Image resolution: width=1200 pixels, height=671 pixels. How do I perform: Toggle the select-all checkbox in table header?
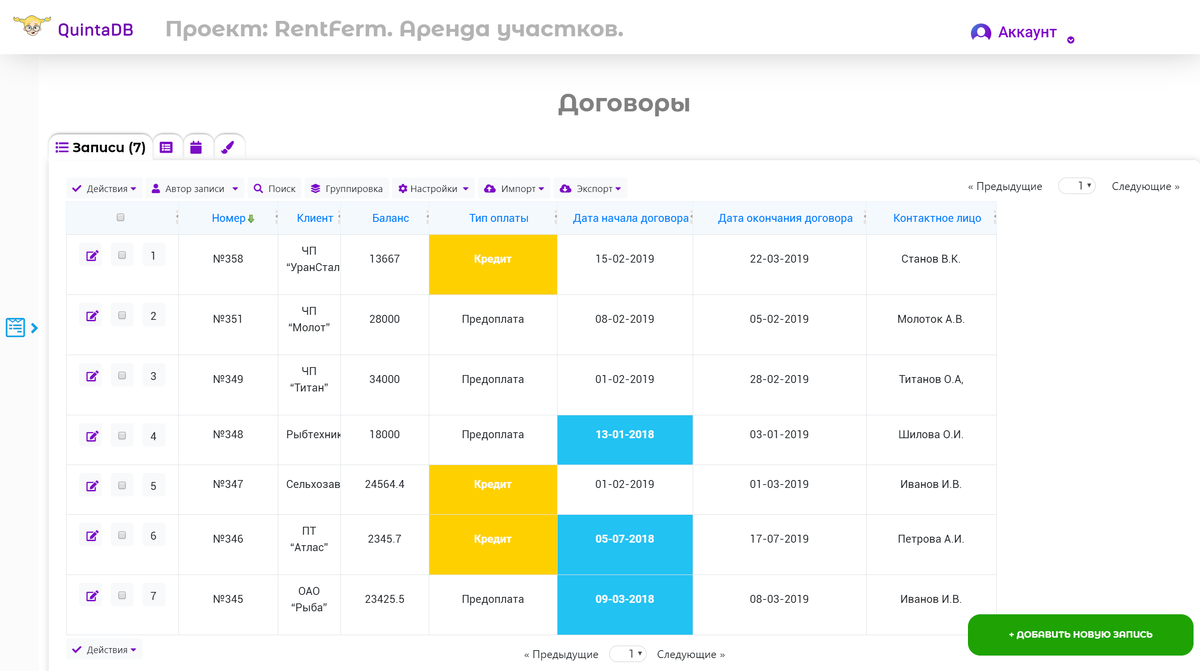coord(121,217)
